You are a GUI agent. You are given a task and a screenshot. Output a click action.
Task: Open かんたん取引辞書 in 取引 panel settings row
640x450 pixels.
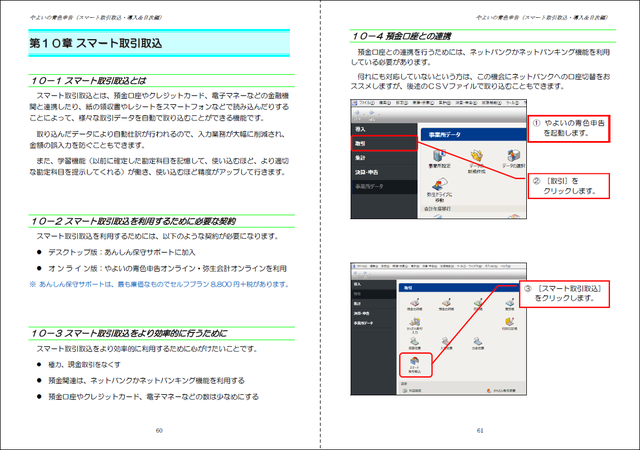[501, 391]
